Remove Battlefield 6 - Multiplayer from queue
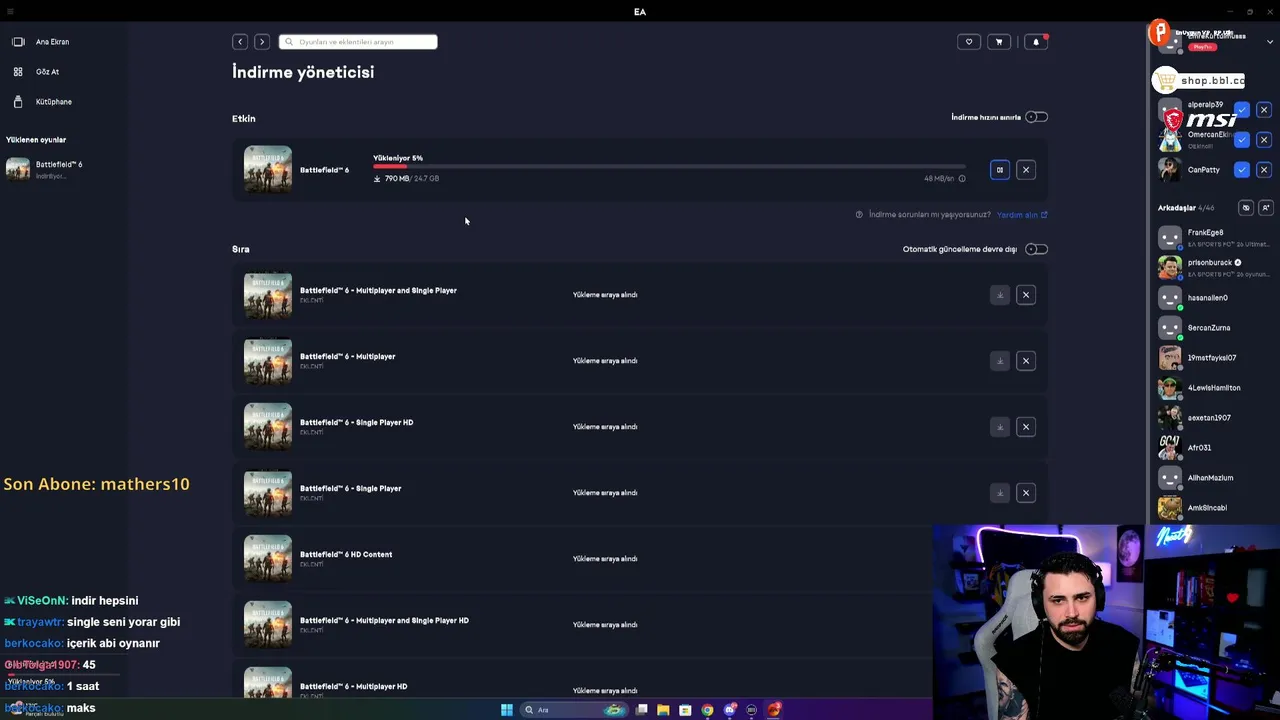1280x720 pixels. click(x=1026, y=361)
